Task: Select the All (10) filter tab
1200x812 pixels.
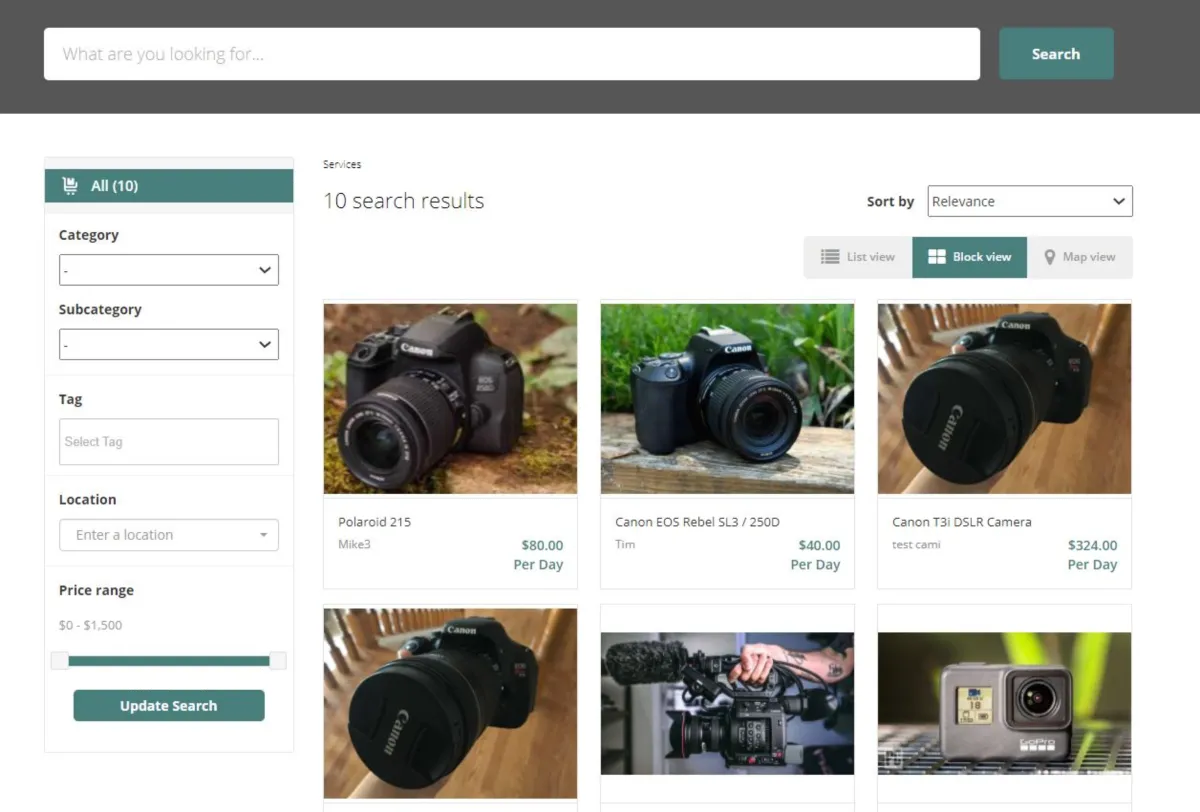Action: point(169,186)
